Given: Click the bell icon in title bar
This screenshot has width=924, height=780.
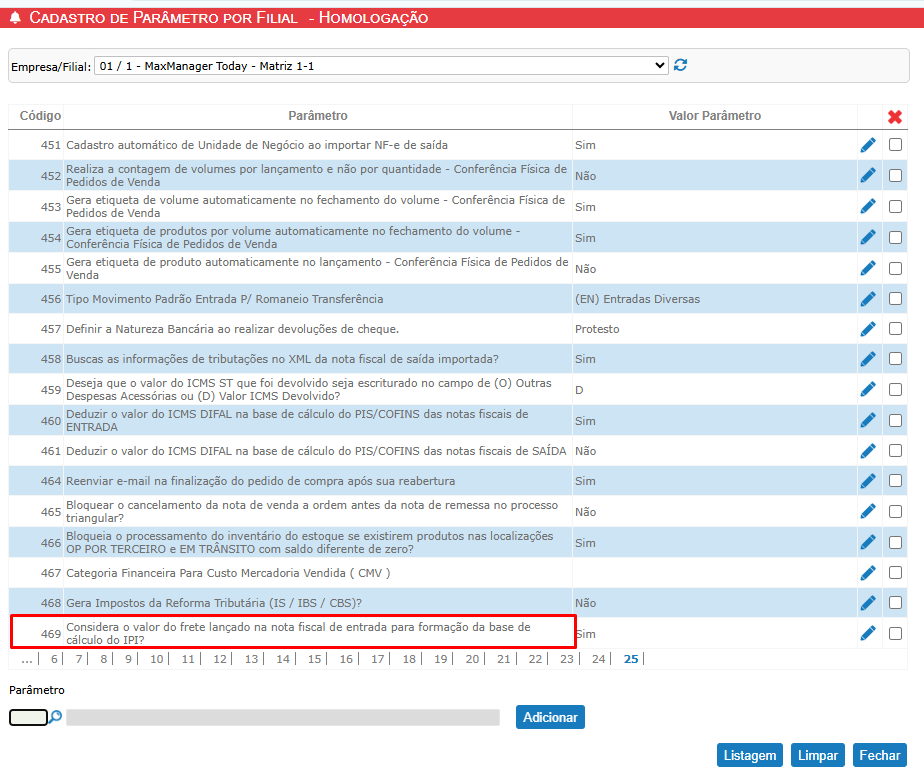Looking at the screenshot, I should coord(15,18).
